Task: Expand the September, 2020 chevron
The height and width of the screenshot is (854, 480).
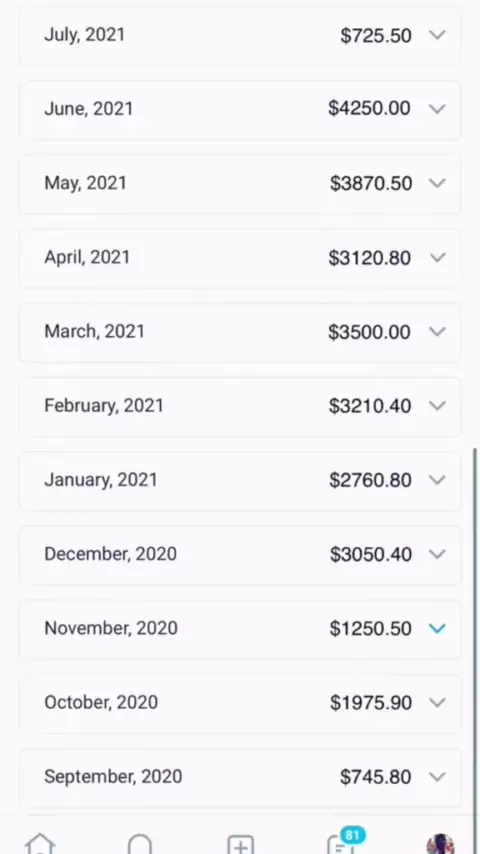Action: tap(438, 776)
